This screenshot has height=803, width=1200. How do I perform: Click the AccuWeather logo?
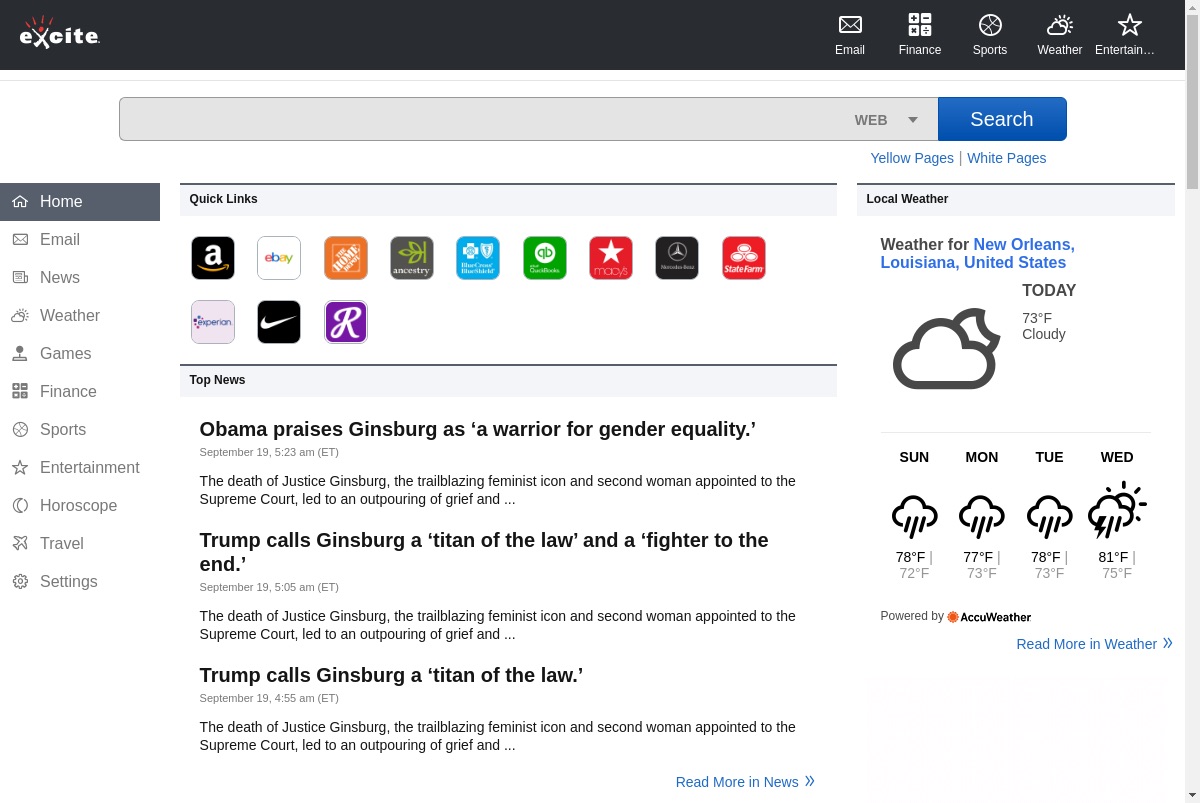[989, 617]
